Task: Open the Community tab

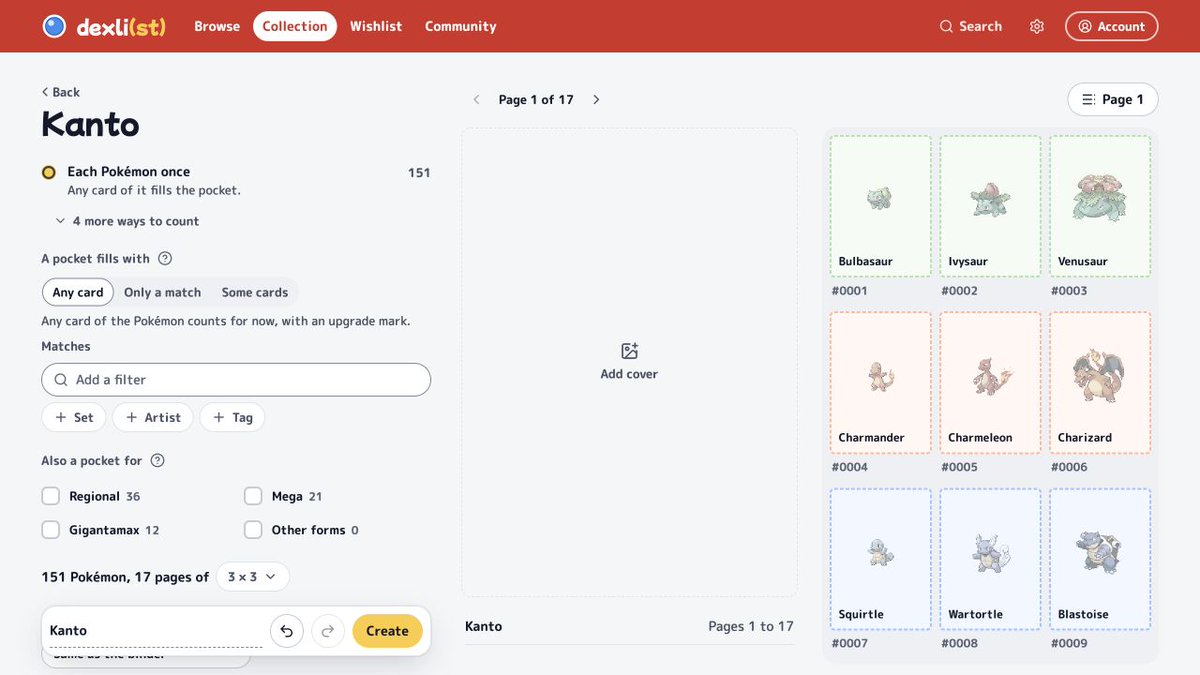Action: click(x=460, y=26)
